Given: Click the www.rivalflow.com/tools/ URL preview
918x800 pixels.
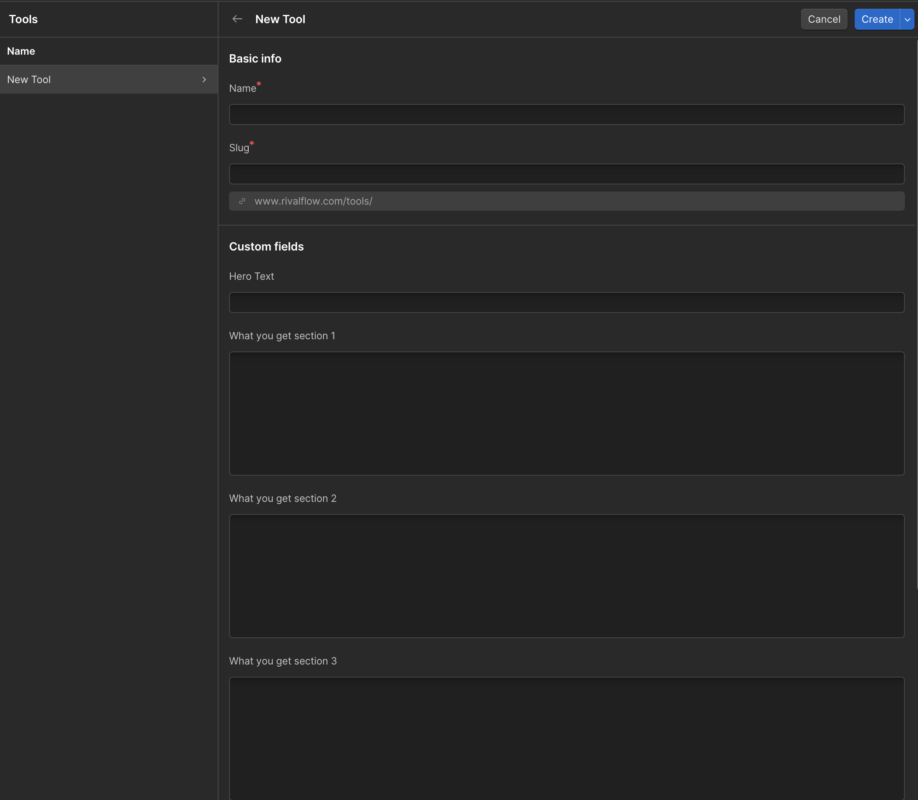Looking at the screenshot, I should coord(566,201).
